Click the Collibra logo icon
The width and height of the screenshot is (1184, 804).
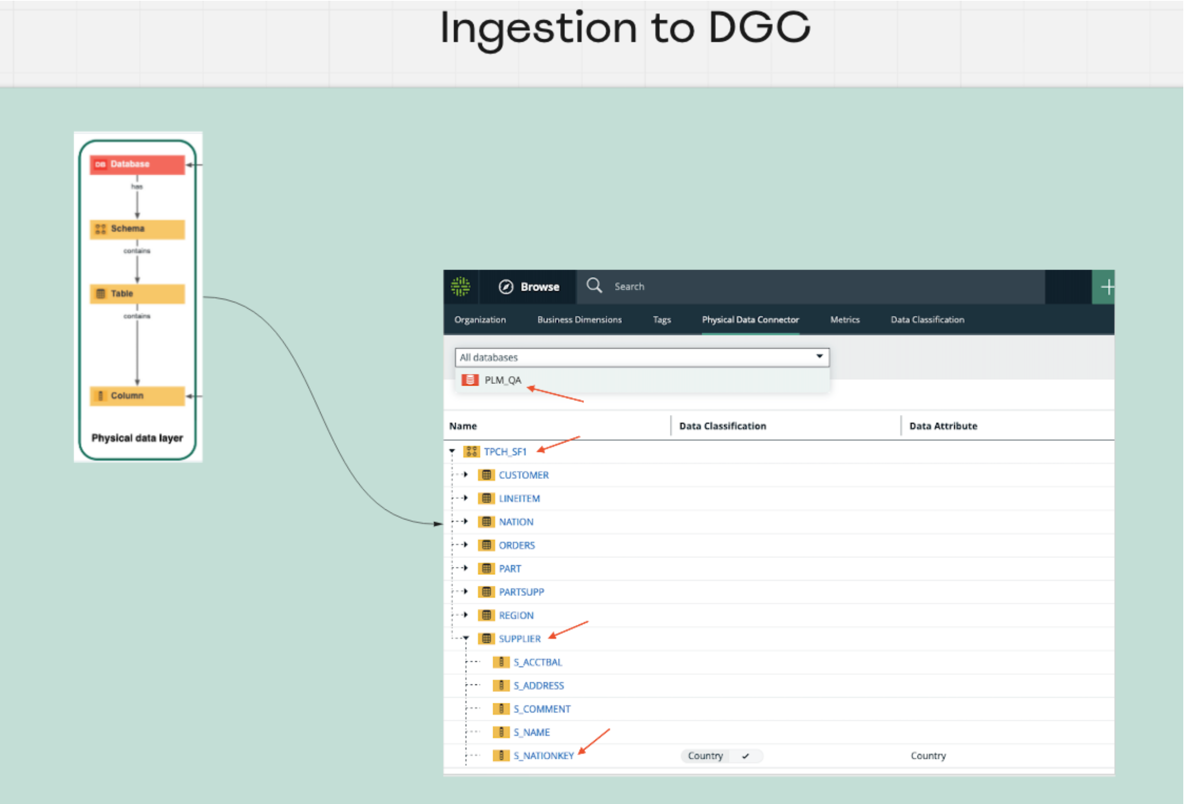click(x=460, y=286)
